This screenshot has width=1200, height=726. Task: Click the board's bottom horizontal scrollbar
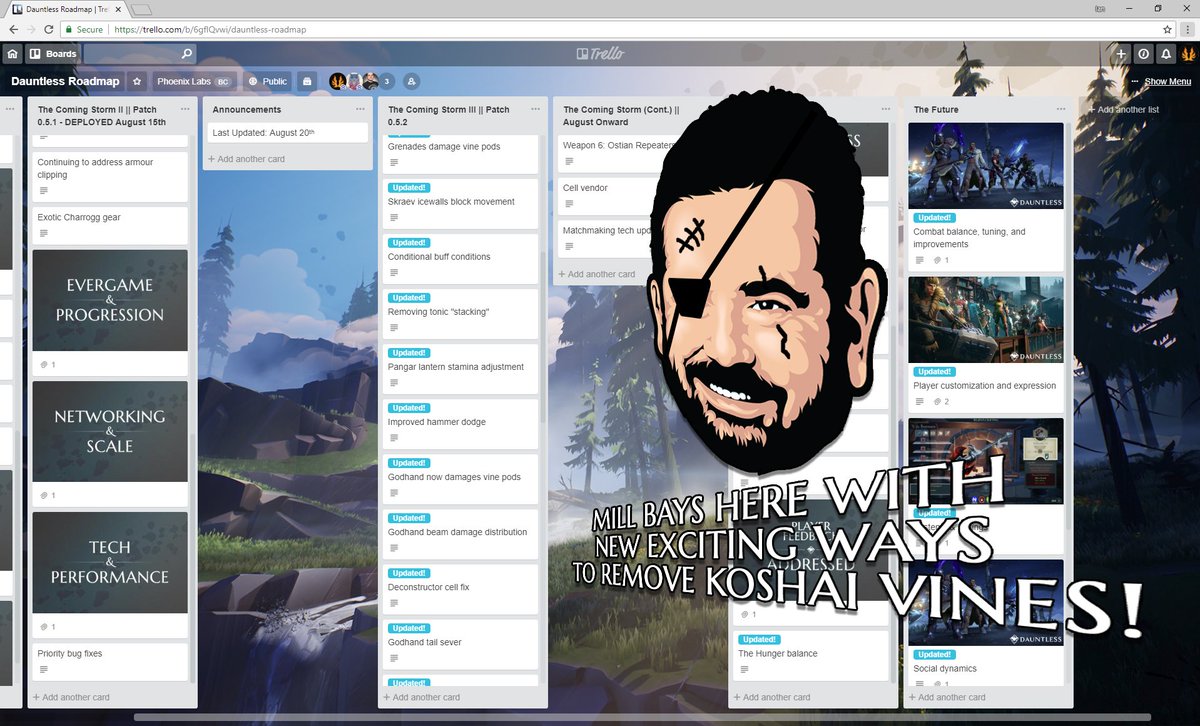point(642,717)
